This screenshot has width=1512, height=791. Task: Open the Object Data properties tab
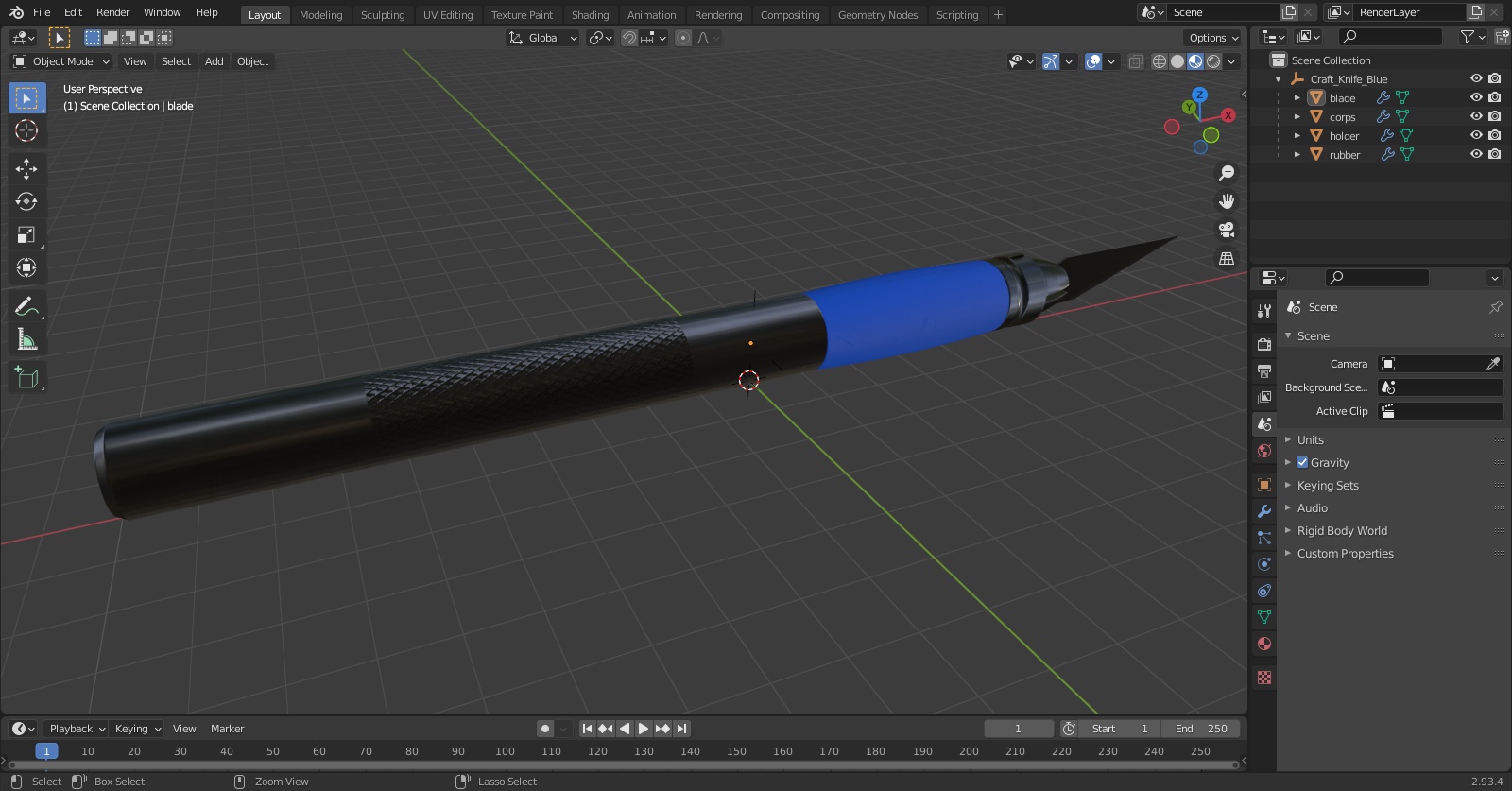[1264, 617]
